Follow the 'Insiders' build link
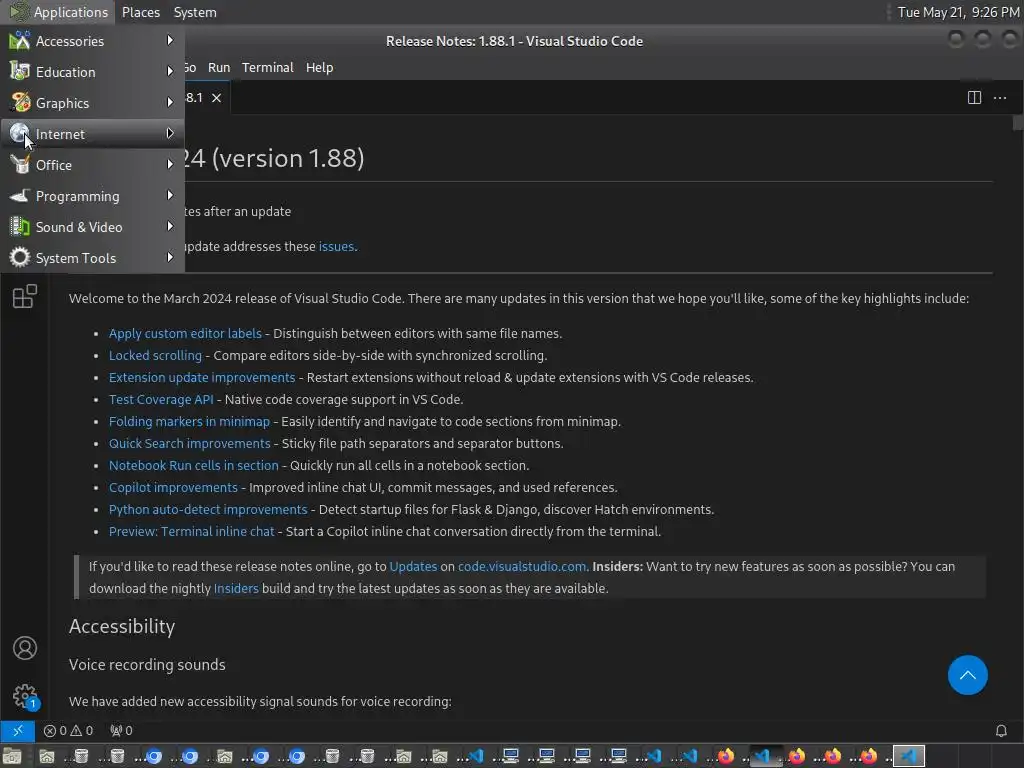This screenshot has height=768, width=1024. [x=236, y=588]
